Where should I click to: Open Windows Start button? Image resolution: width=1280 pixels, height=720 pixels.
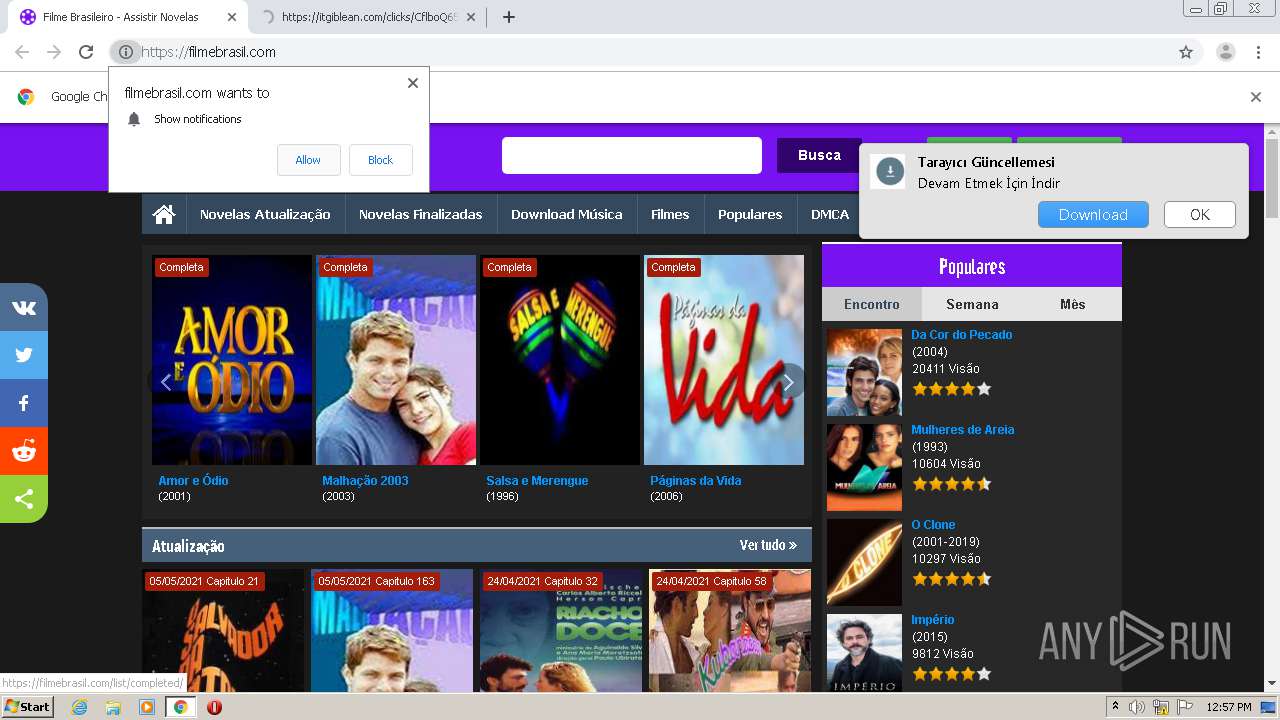tap(28, 706)
